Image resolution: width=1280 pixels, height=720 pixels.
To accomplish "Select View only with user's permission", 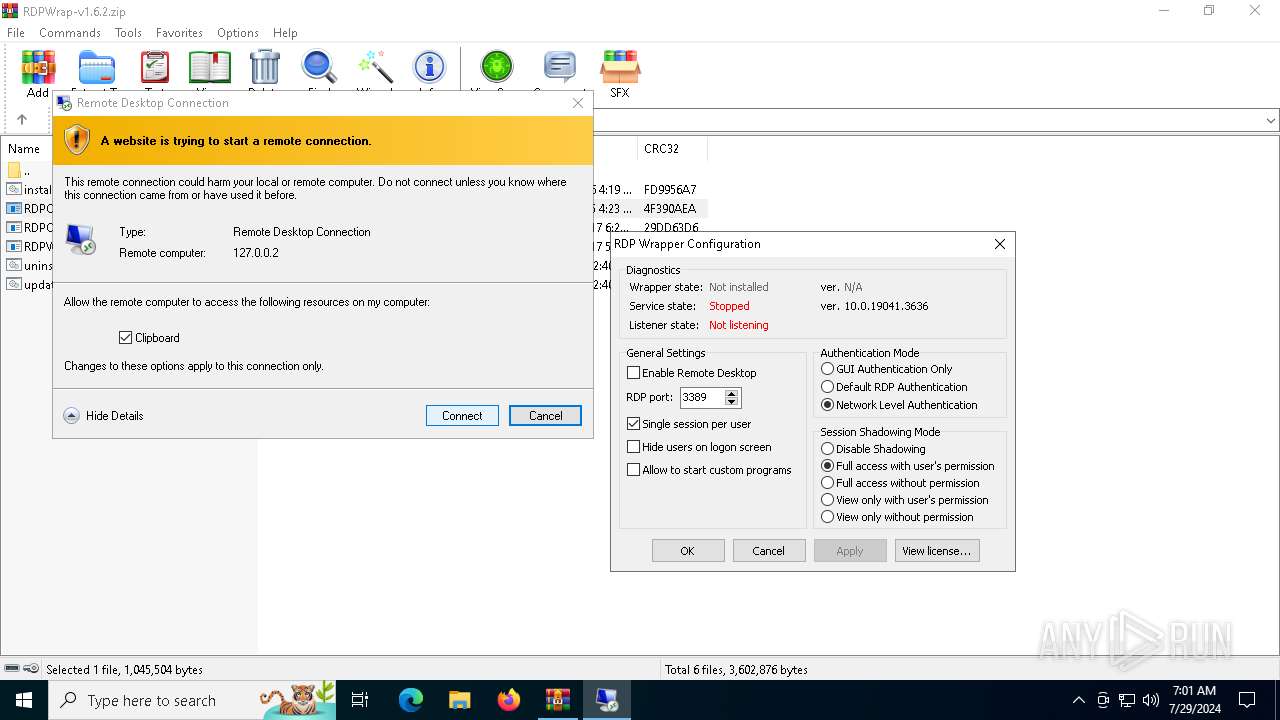I will pyautogui.click(x=827, y=500).
